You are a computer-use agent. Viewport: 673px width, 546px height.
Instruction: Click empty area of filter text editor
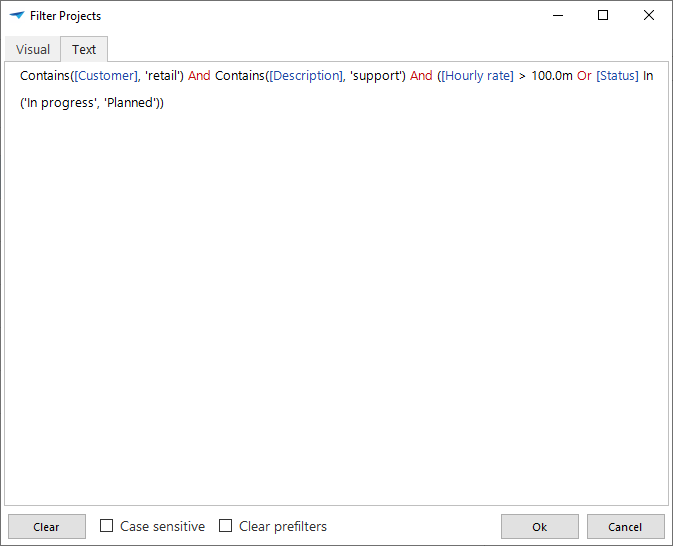(x=336, y=300)
